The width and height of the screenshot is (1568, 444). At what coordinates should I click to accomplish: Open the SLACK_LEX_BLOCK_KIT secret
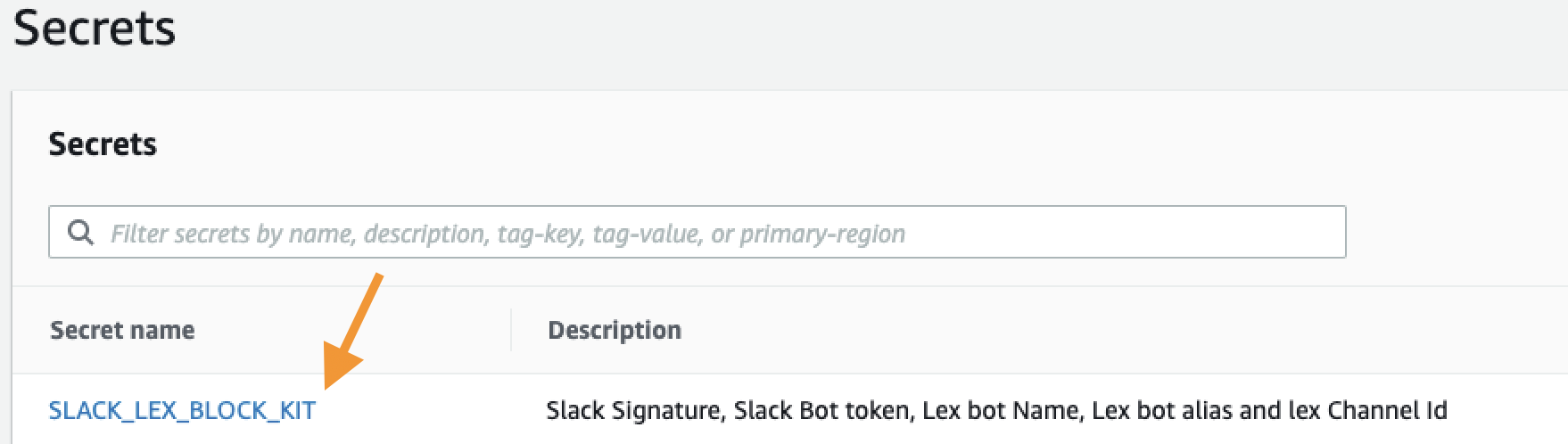pyautogui.click(x=182, y=410)
